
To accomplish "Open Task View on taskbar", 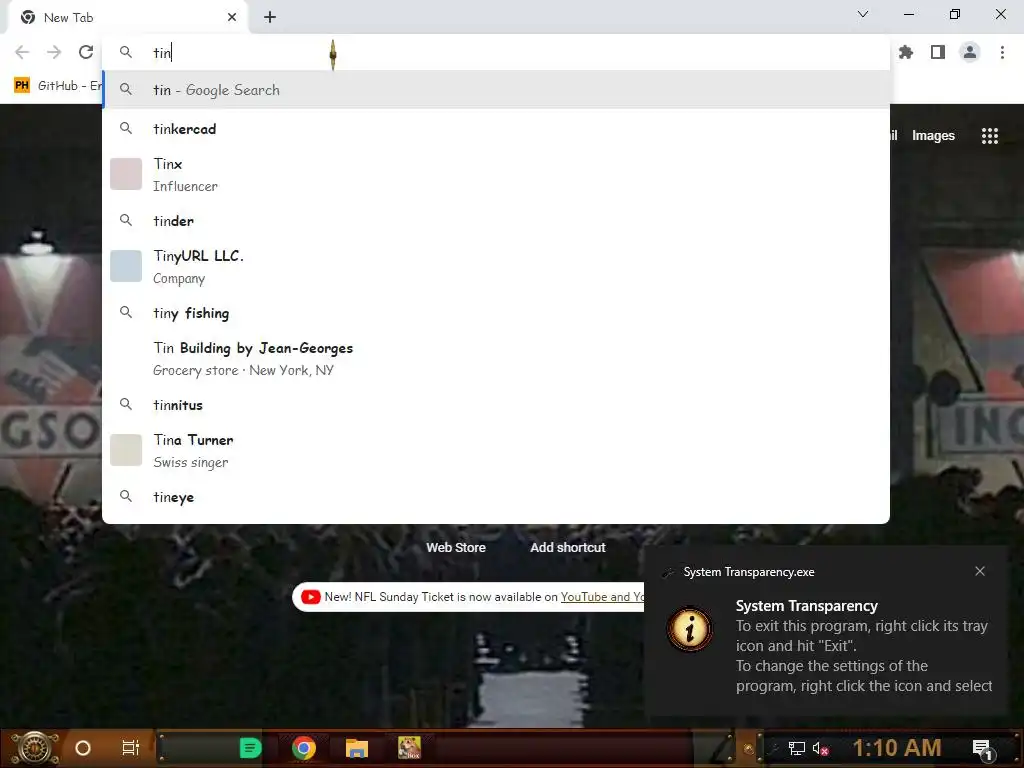I will pyautogui.click(x=131, y=748).
